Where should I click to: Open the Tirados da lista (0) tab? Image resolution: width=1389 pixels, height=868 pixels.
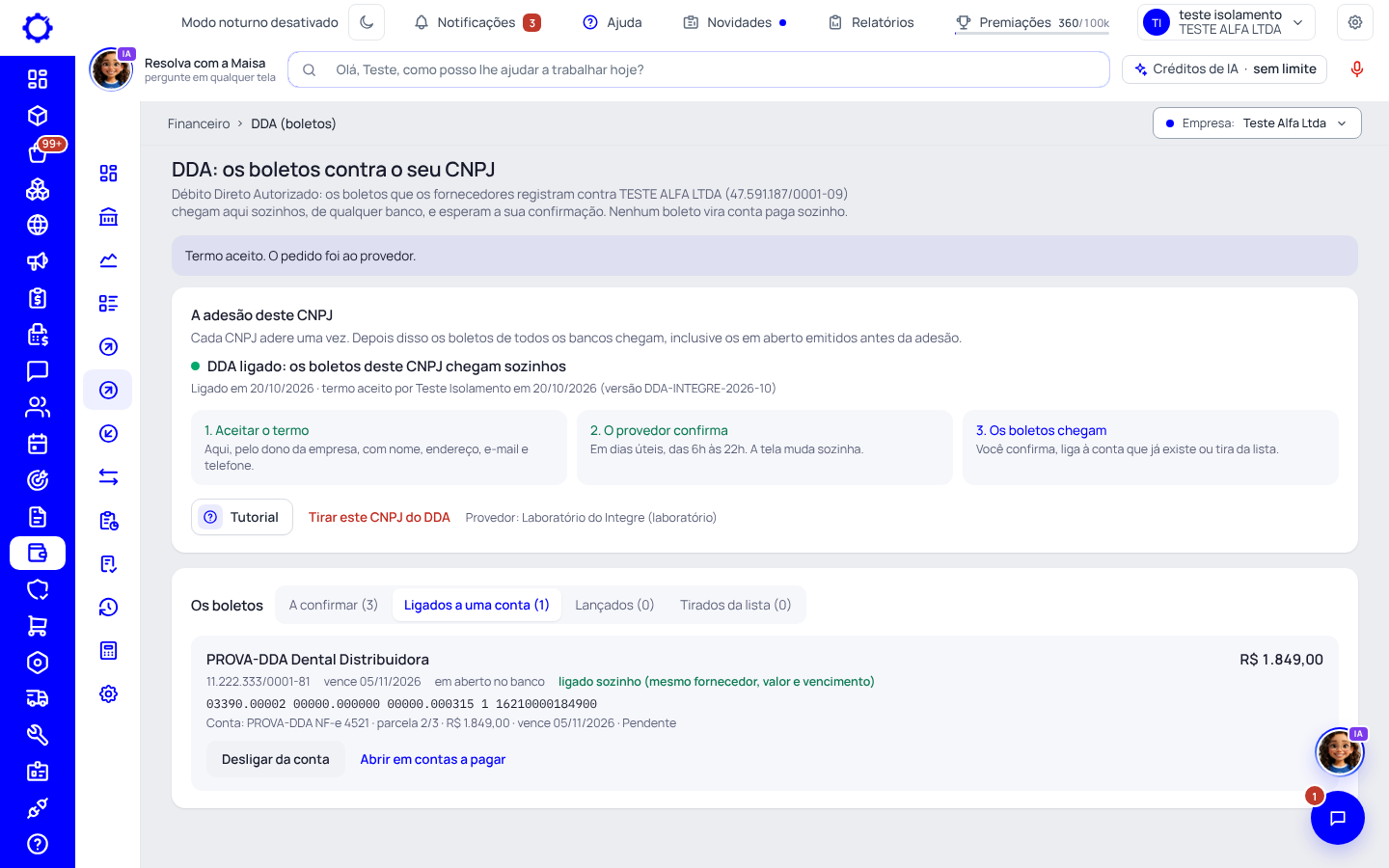735,605
